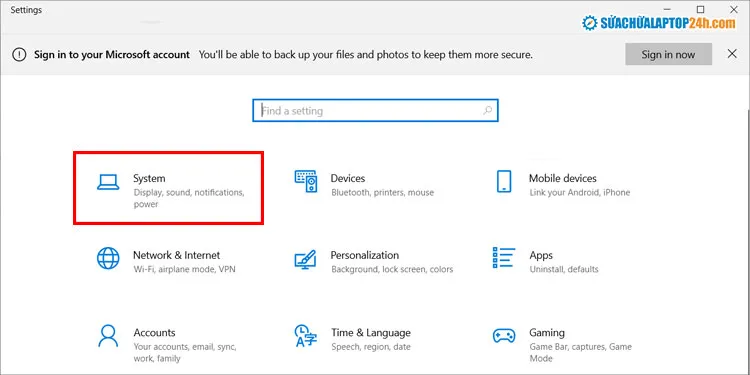The height and width of the screenshot is (375, 750).
Task: Click 'Game Bar, captures, Game Mode' description
Action: coord(580,353)
